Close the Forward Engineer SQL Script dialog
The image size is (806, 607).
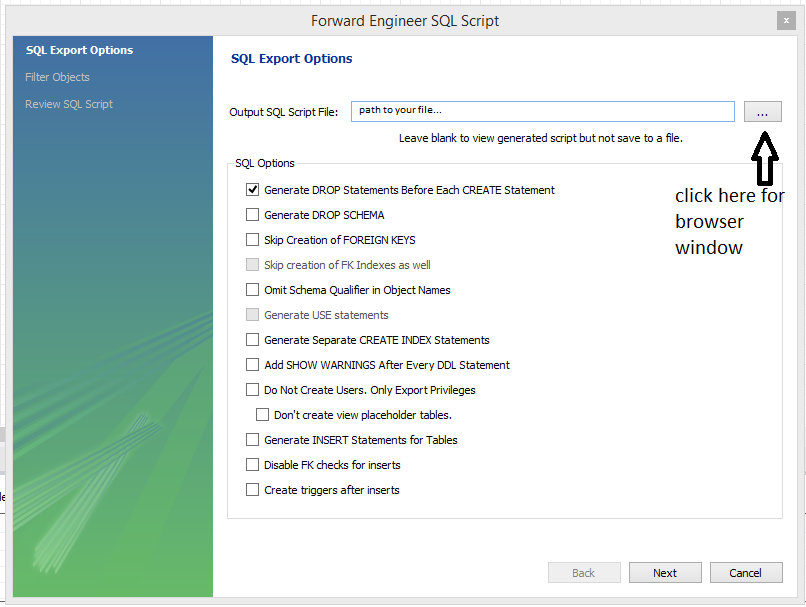786,21
